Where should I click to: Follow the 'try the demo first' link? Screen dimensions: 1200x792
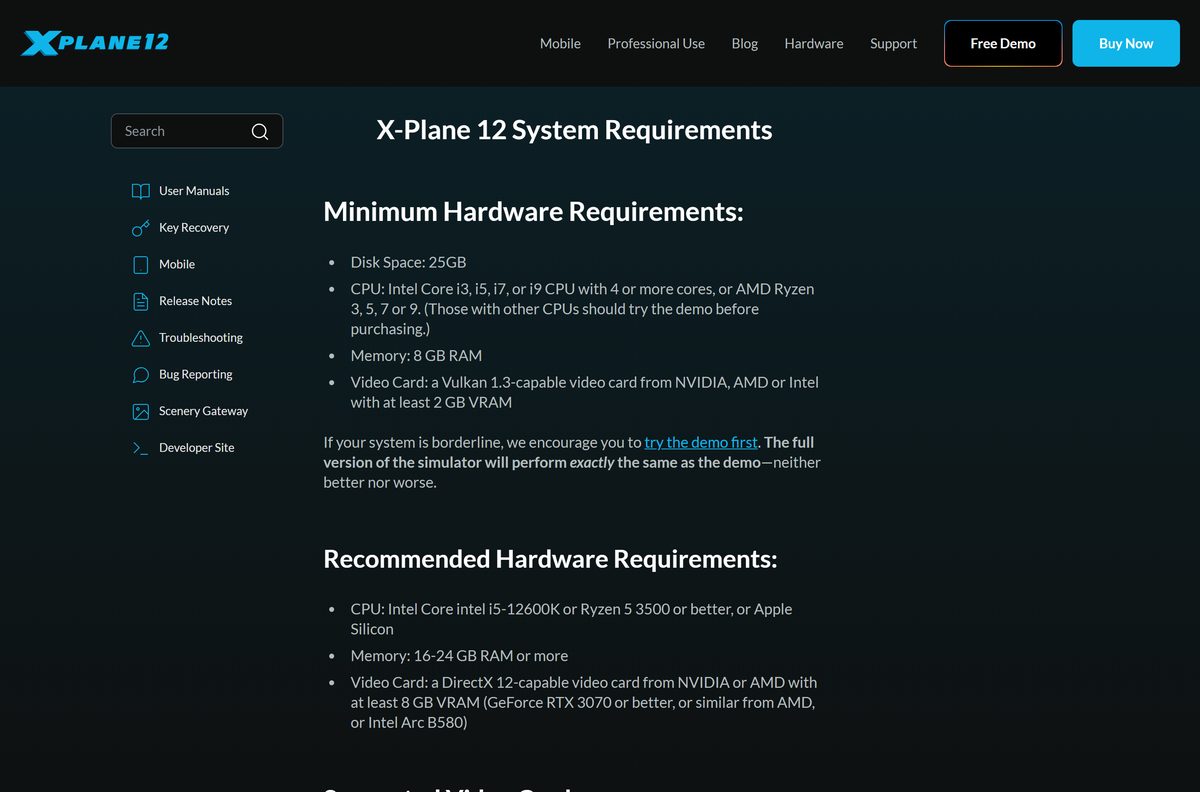point(701,442)
